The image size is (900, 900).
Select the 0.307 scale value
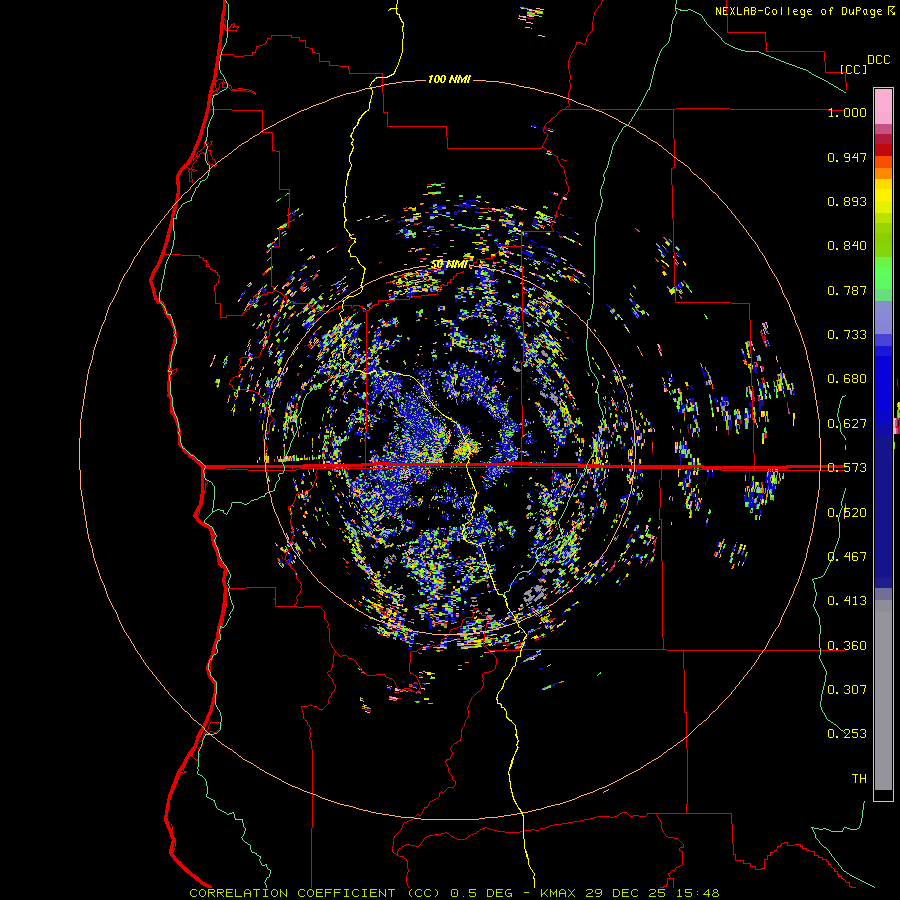click(847, 689)
